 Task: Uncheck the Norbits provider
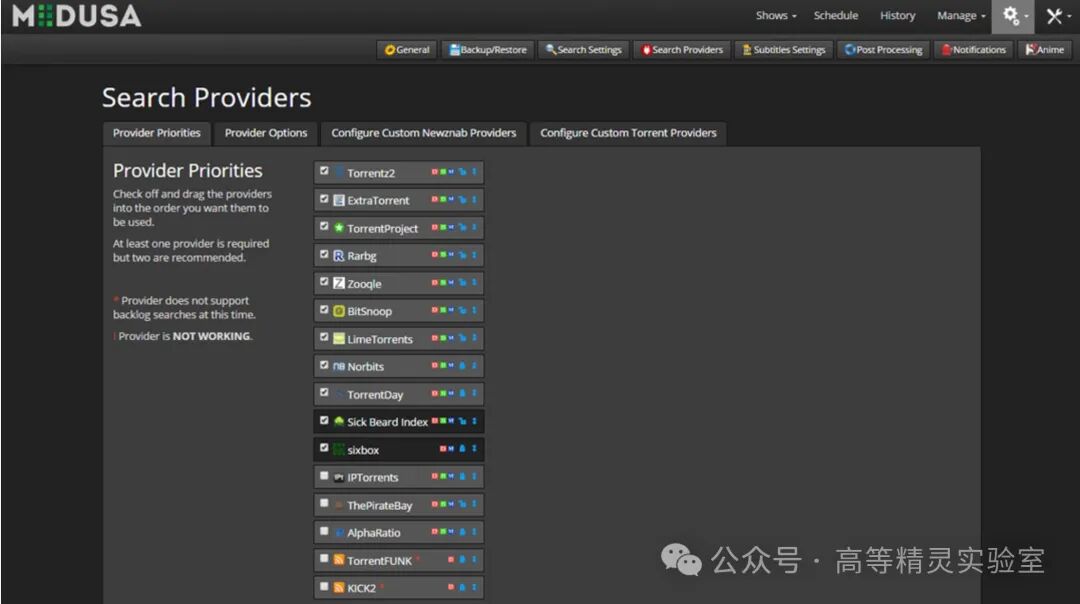(x=324, y=365)
